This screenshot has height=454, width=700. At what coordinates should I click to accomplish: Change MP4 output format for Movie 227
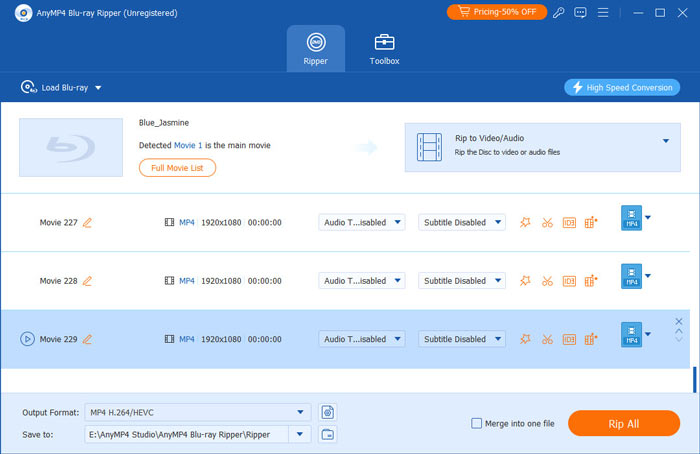[x=636, y=218]
